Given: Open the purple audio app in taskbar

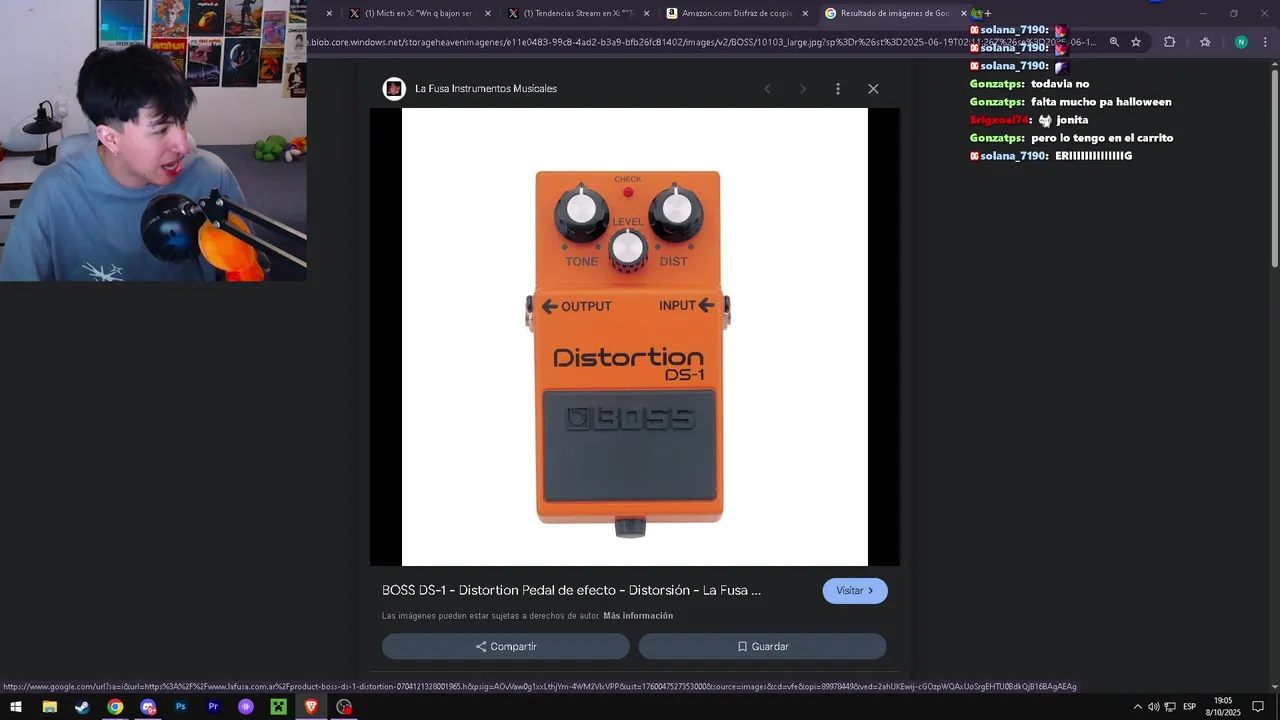Looking at the screenshot, I should pyautogui.click(x=246, y=707).
